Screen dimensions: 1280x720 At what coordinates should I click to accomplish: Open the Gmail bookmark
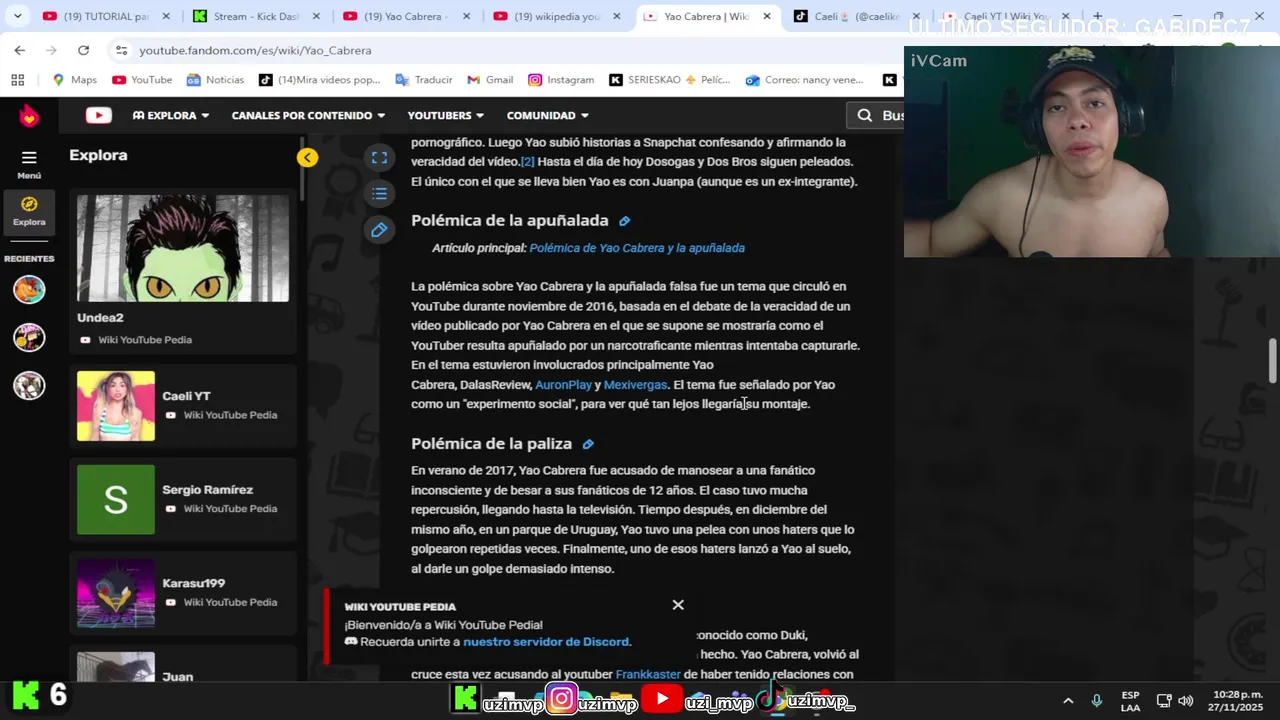tap(490, 80)
